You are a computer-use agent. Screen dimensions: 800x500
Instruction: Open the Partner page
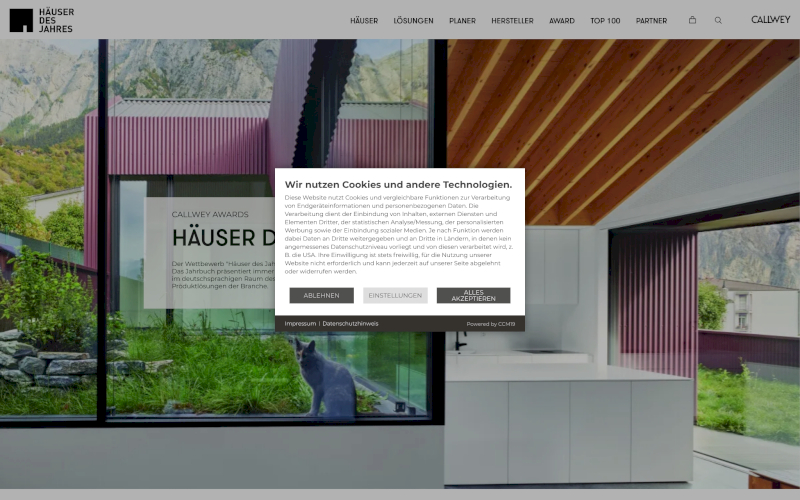click(651, 21)
